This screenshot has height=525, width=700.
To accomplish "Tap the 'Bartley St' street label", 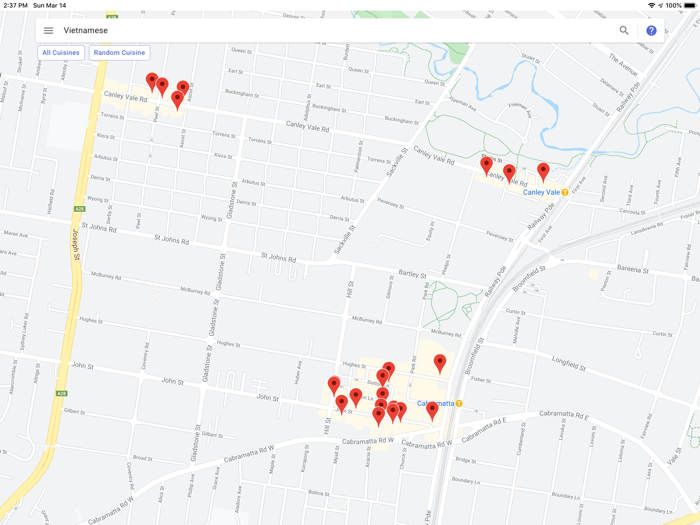I will tap(412, 274).
